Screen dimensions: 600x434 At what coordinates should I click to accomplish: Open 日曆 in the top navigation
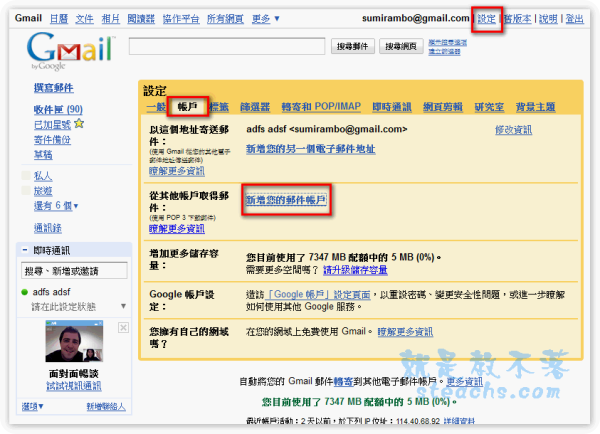(x=59, y=18)
